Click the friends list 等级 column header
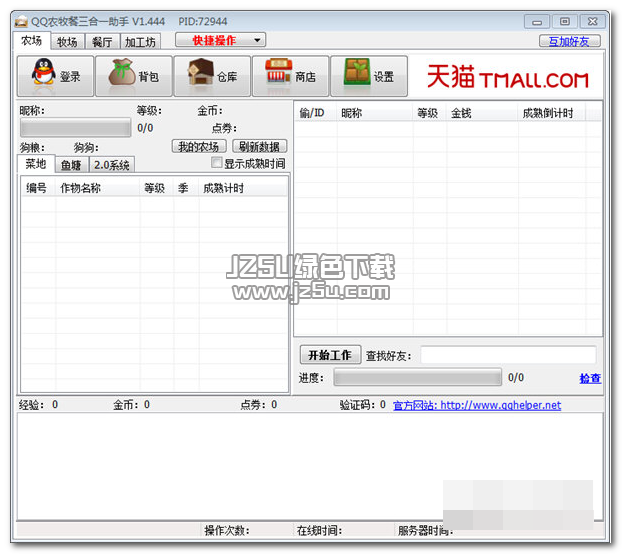Viewport: 622px width, 554px height. pyautogui.click(x=428, y=113)
